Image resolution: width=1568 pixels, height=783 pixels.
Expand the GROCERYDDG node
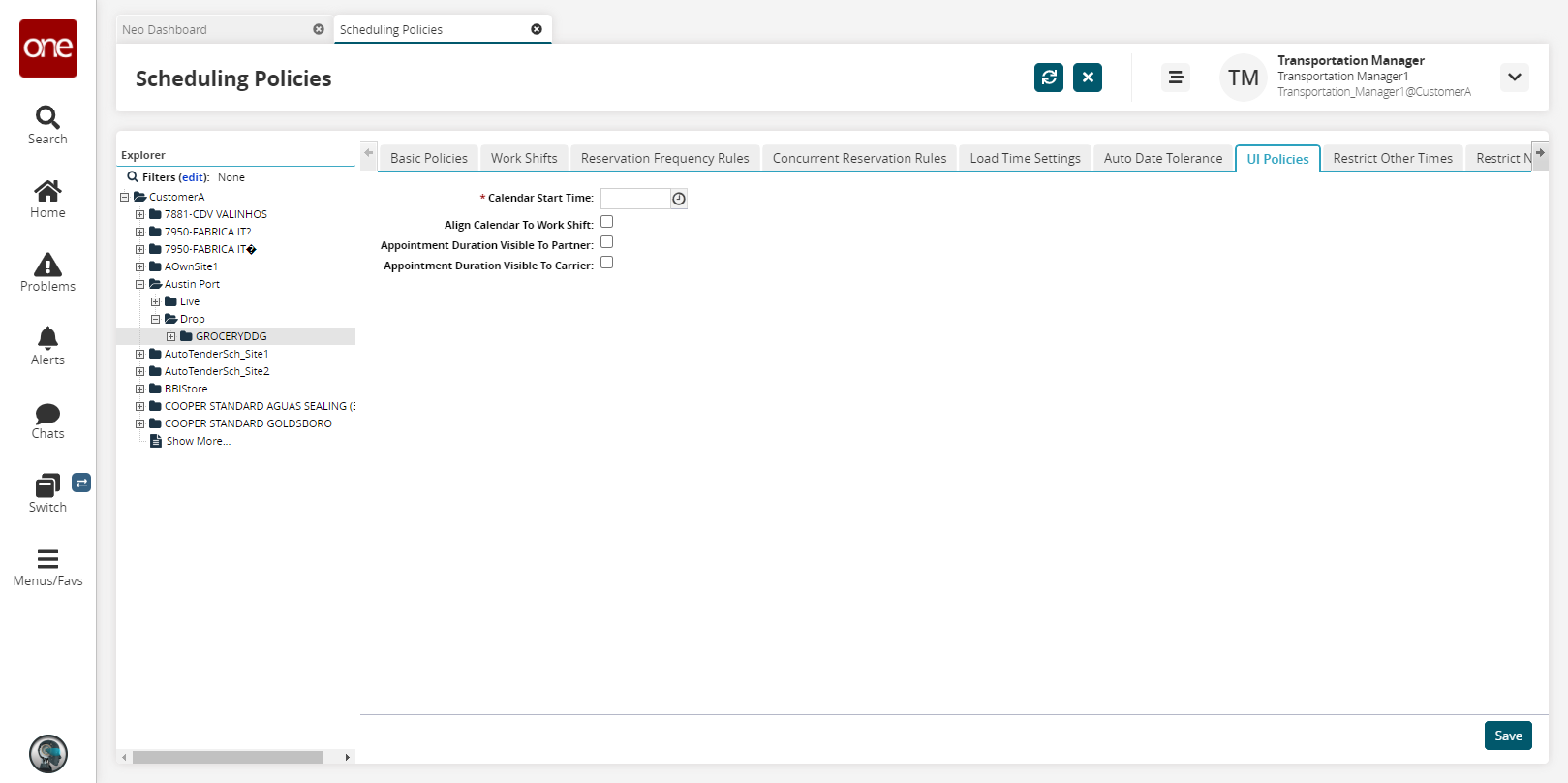170,336
